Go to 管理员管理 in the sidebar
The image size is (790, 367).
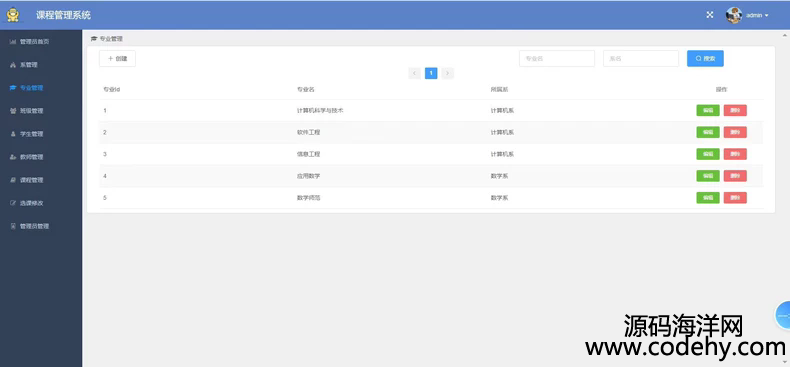pos(34,226)
